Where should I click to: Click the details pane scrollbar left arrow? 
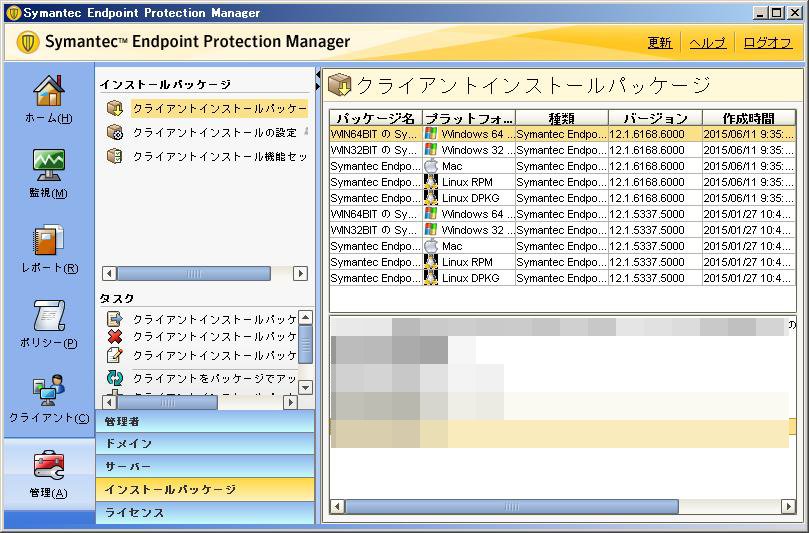point(337,506)
